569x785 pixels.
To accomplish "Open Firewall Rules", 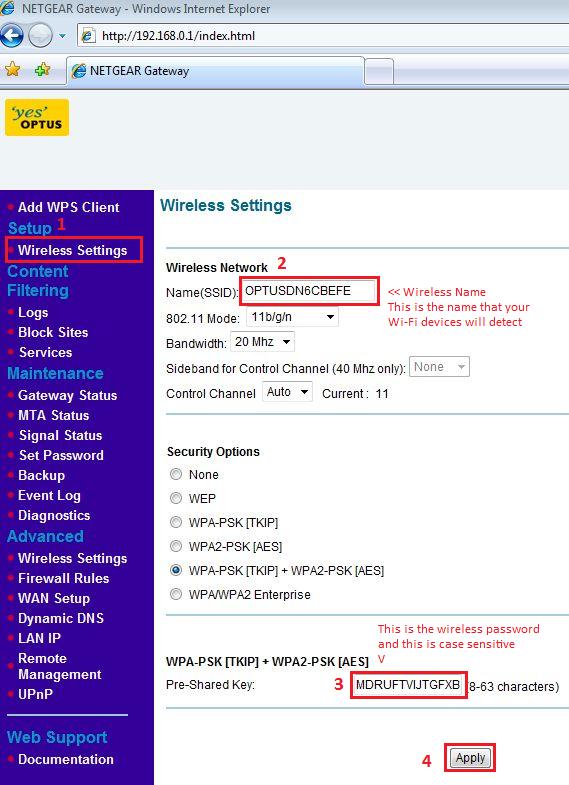I will [64, 578].
